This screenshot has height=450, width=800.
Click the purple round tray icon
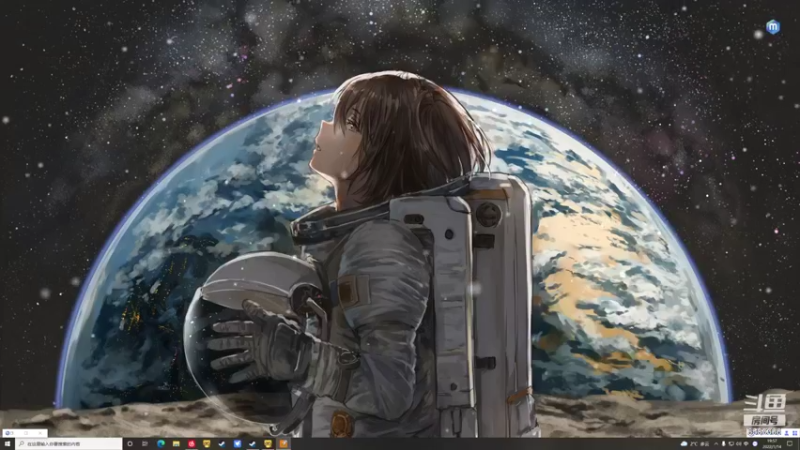[755, 444]
